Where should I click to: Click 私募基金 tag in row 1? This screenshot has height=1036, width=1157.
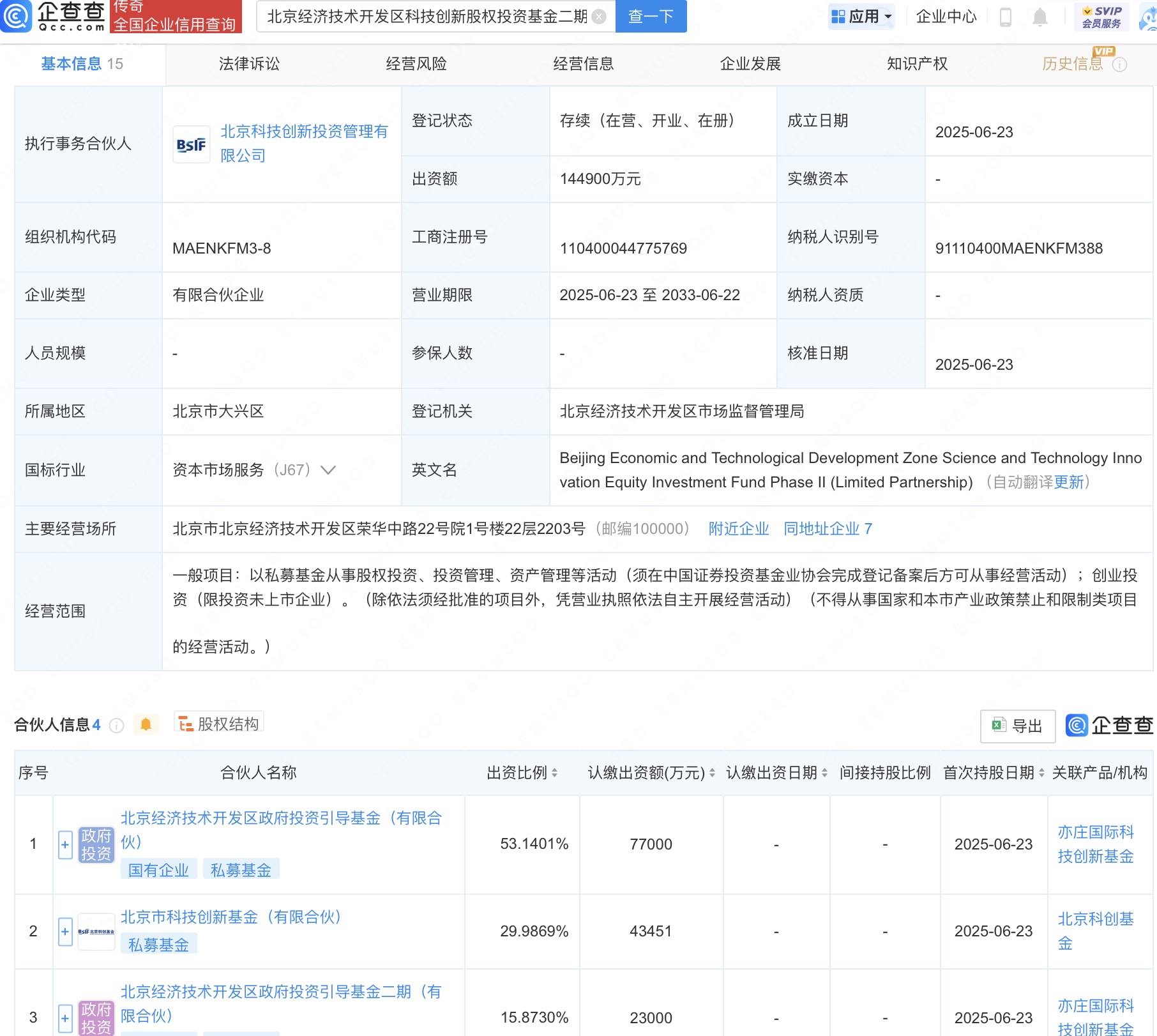point(241,870)
